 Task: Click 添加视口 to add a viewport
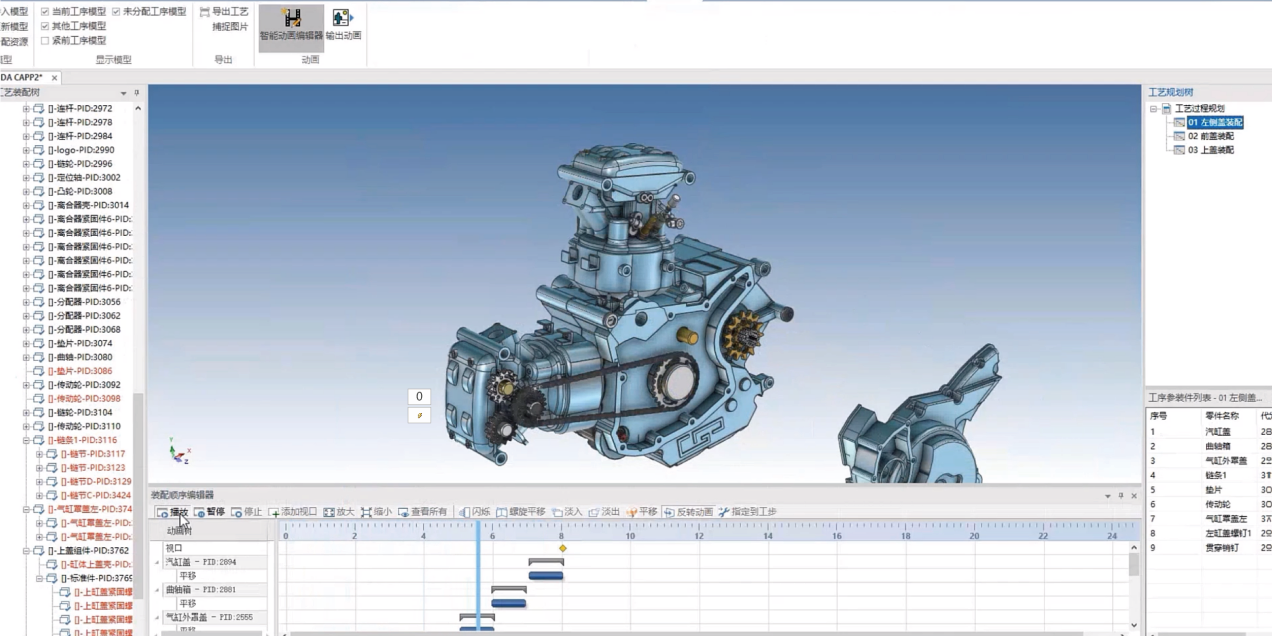[292, 512]
